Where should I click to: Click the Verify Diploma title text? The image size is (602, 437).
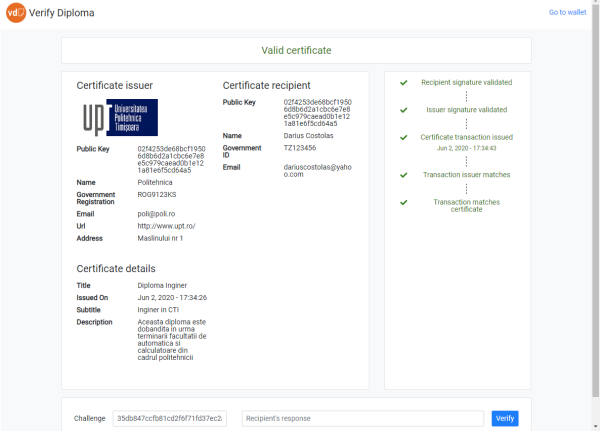[61, 13]
